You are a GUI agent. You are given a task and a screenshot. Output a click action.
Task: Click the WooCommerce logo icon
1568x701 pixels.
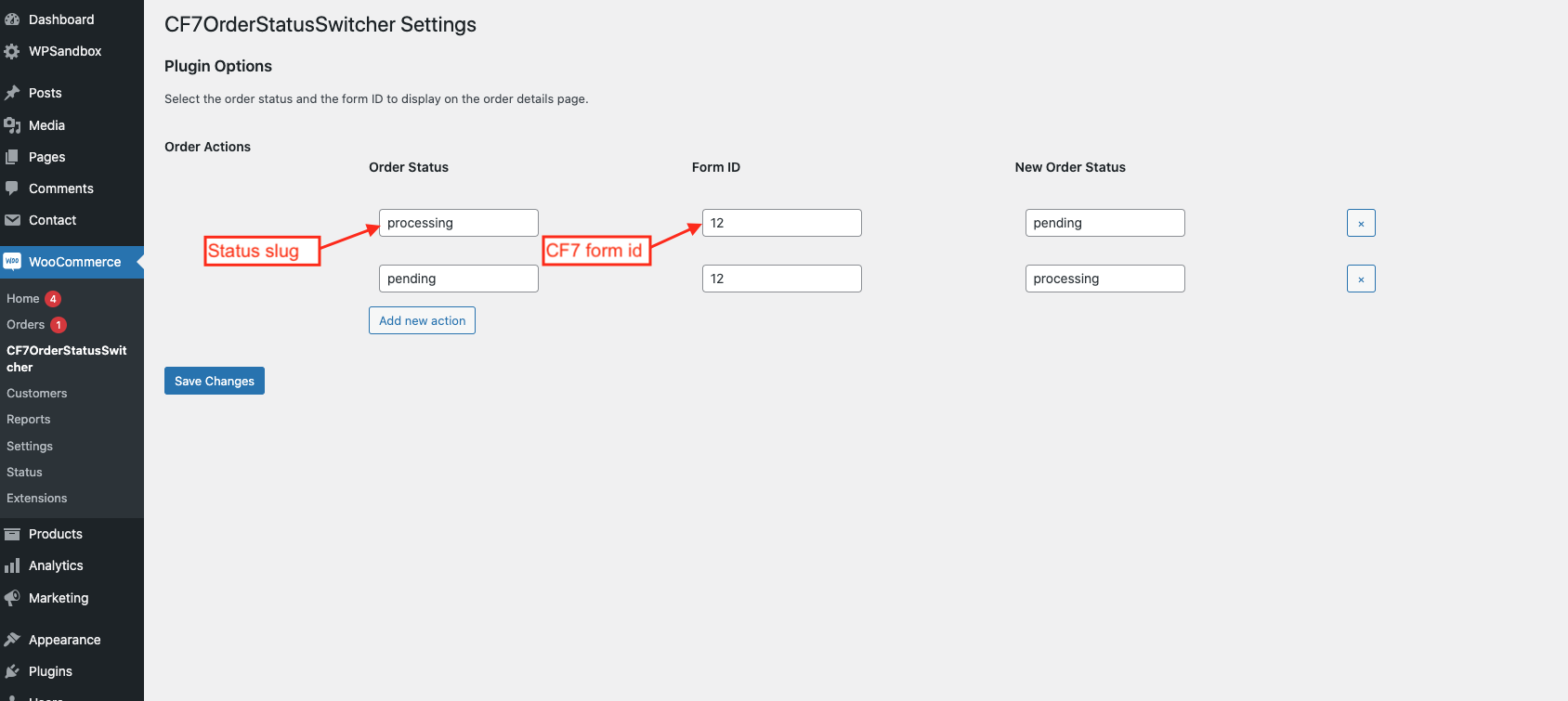[x=12, y=262]
